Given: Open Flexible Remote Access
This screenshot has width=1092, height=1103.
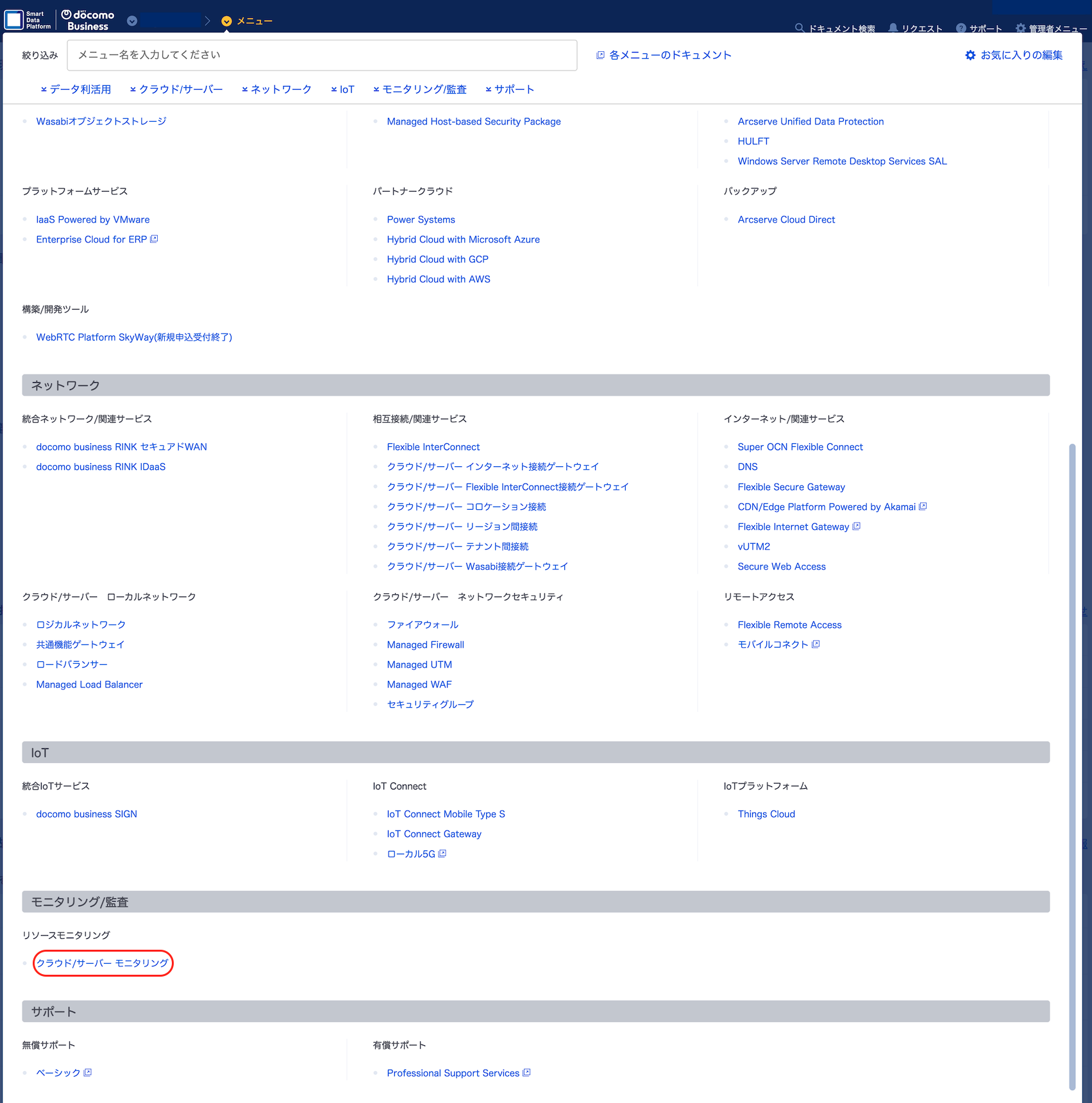Looking at the screenshot, I should click(x=789, y=625).
